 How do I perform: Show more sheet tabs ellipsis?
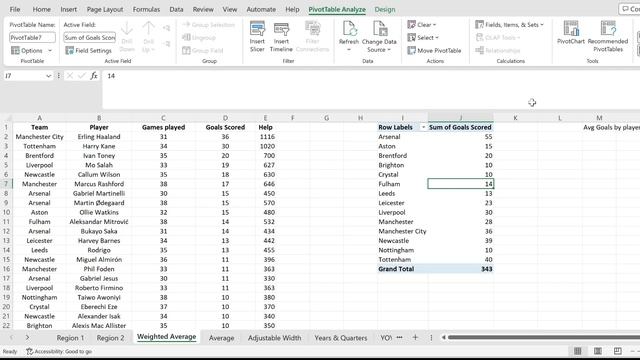[x=400, y=338]
